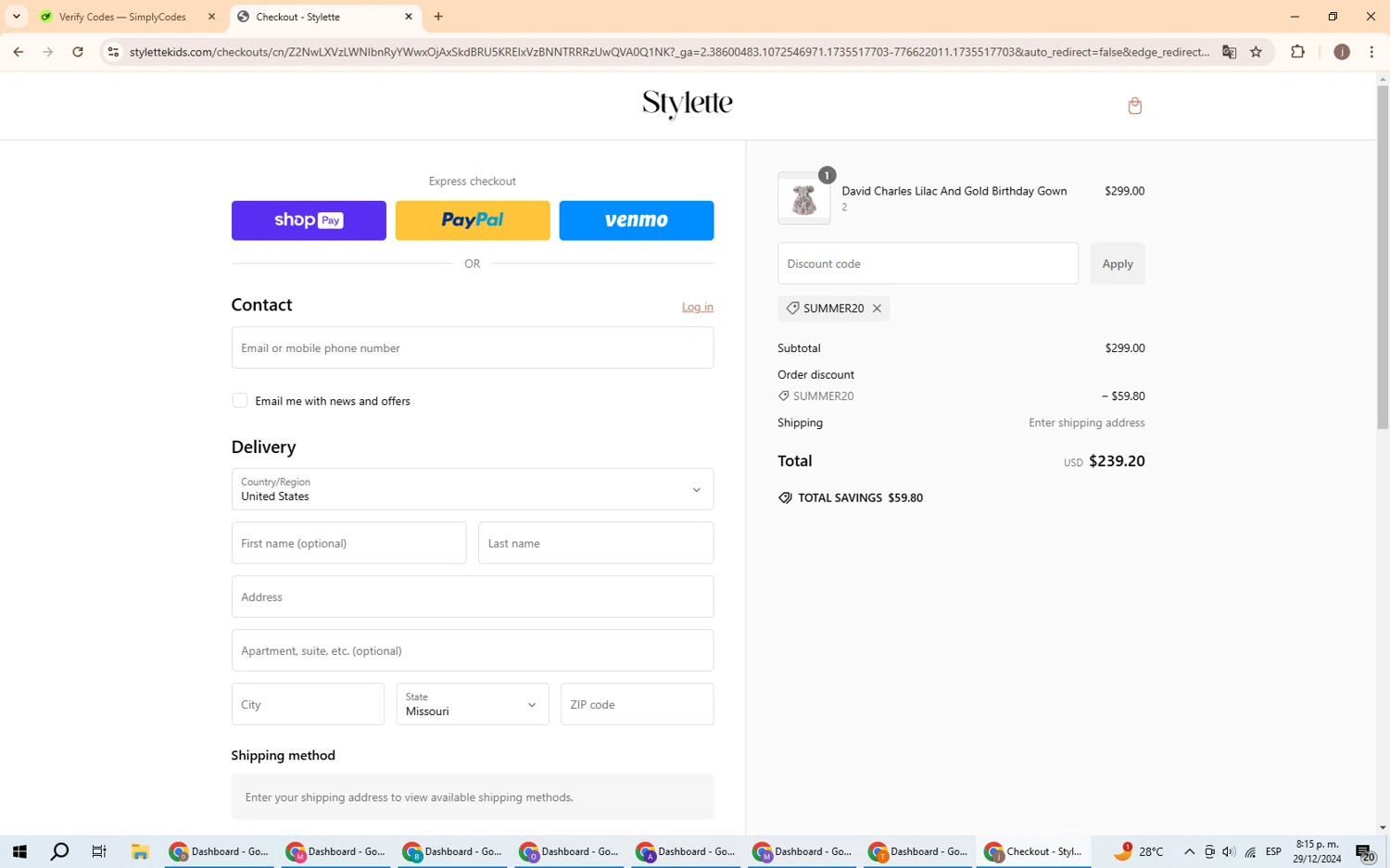The image size is (1390, 868).
Task: Click the TOTAL SAVINGS $59.80 text
Action: 860,497
